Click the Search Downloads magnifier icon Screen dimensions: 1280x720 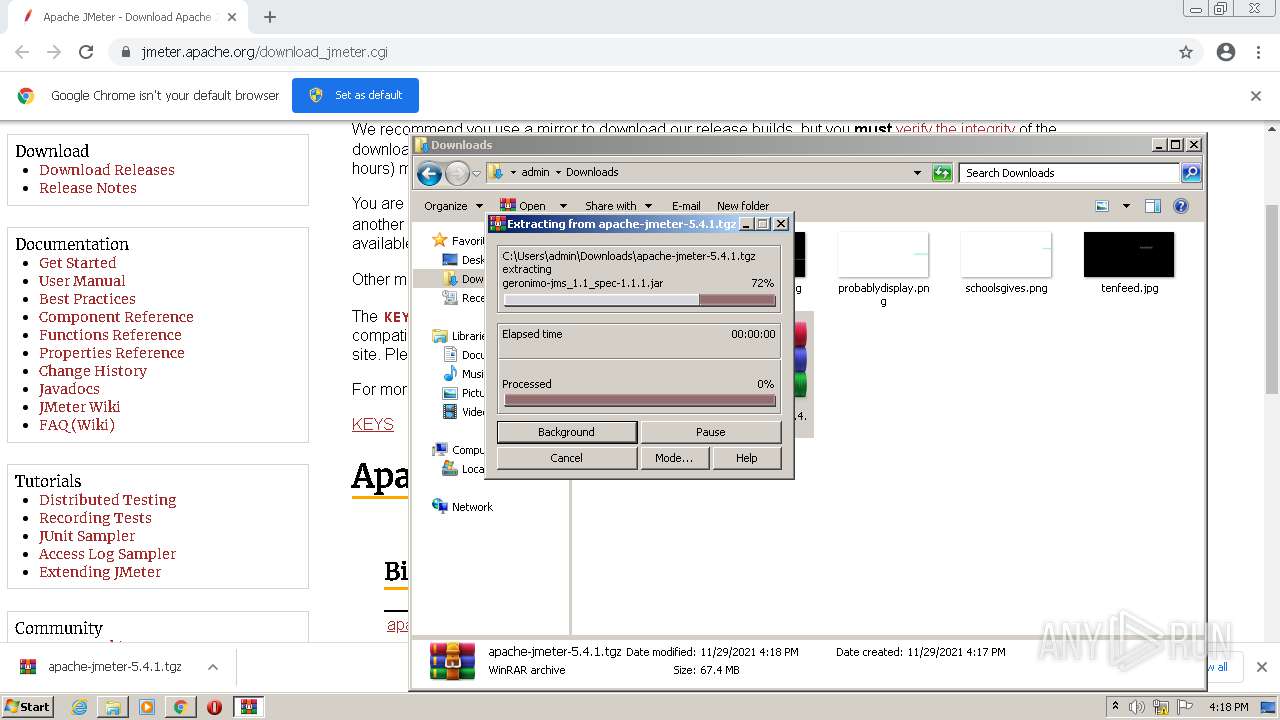[x=1190, y=173]
